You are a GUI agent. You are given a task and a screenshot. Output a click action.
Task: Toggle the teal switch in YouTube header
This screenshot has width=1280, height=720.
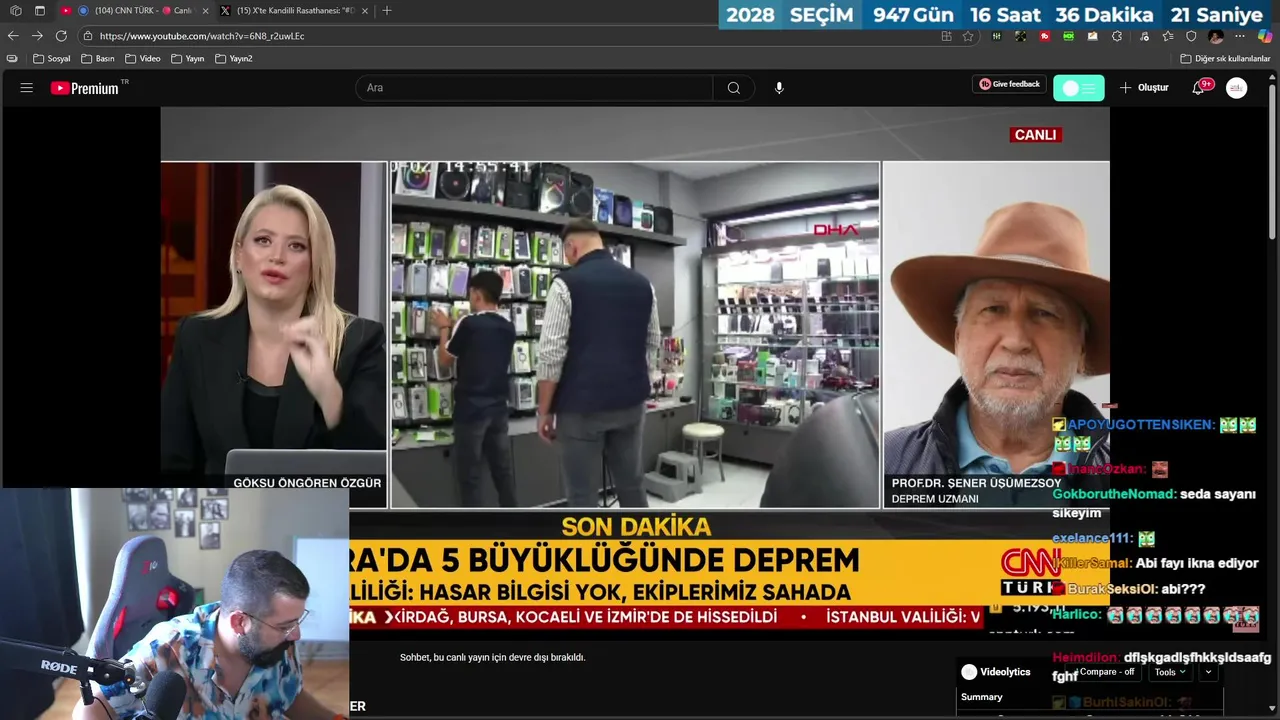[1079, 88]
